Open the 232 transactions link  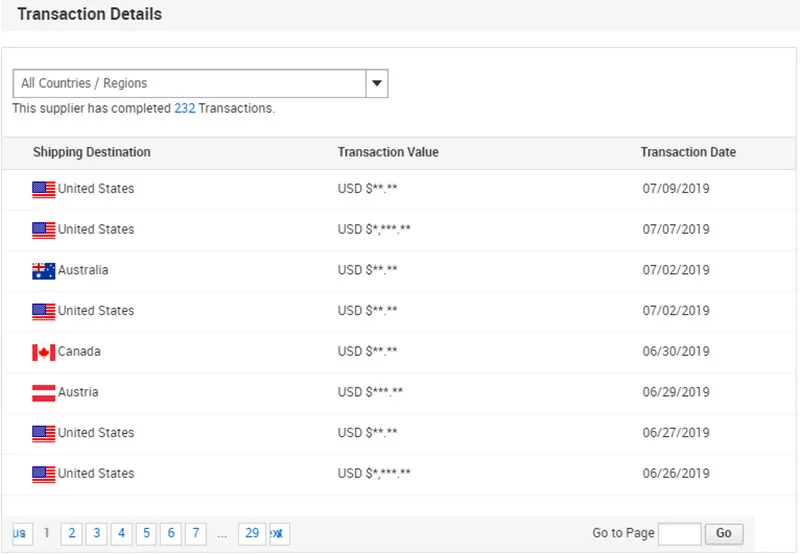point(184,108)
